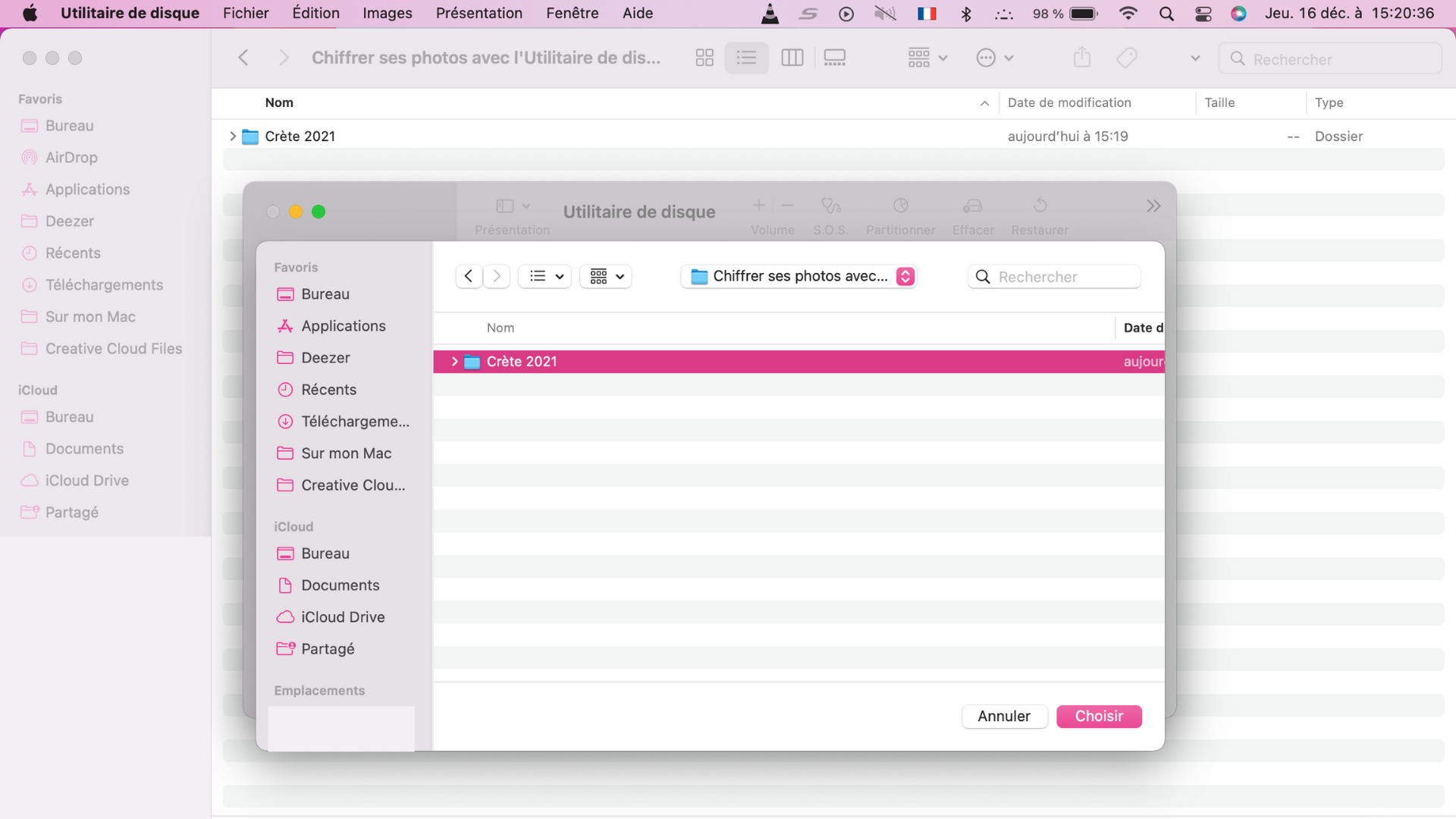Switch Finder to gallery view

pos(835,58)
